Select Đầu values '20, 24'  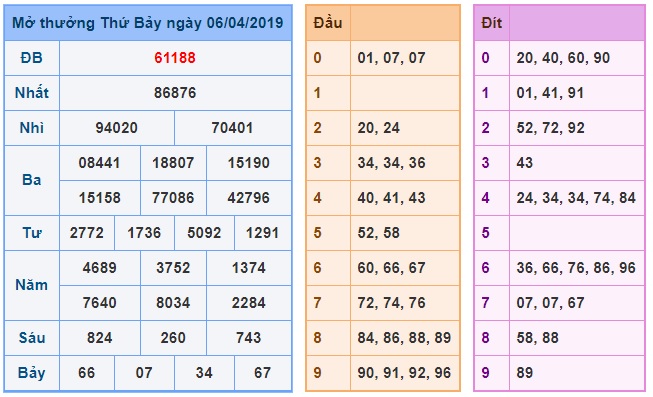379,128
